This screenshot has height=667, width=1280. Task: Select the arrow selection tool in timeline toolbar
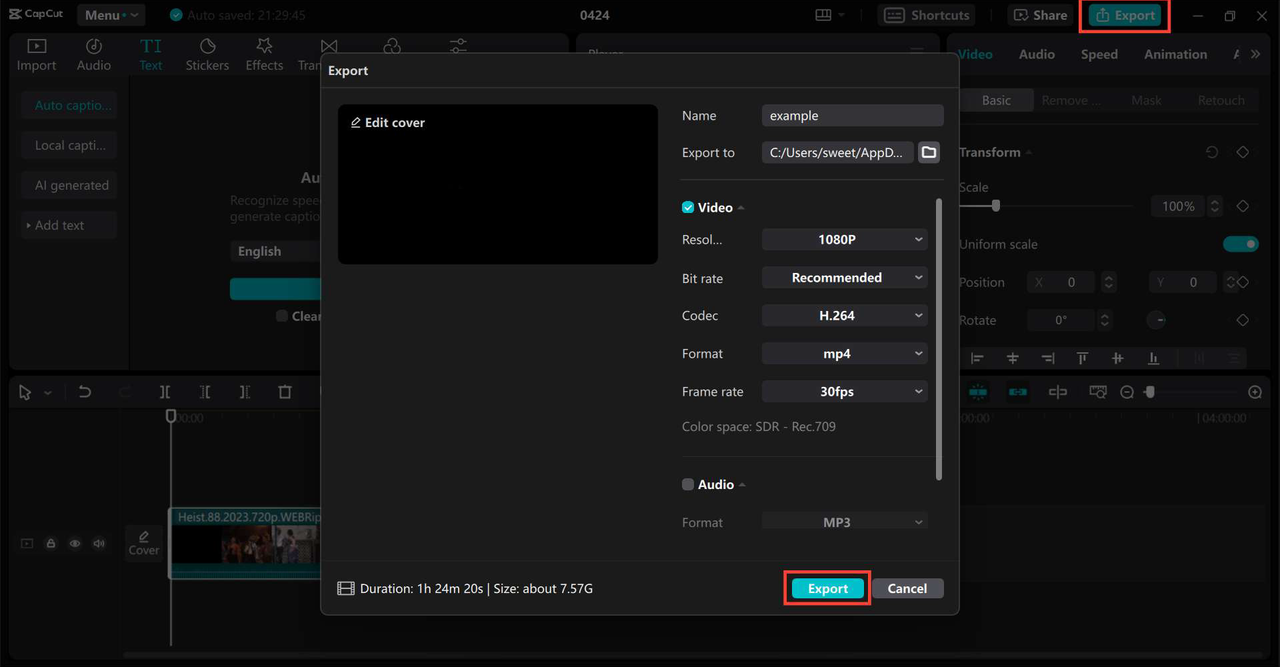[x=25, y=393]
